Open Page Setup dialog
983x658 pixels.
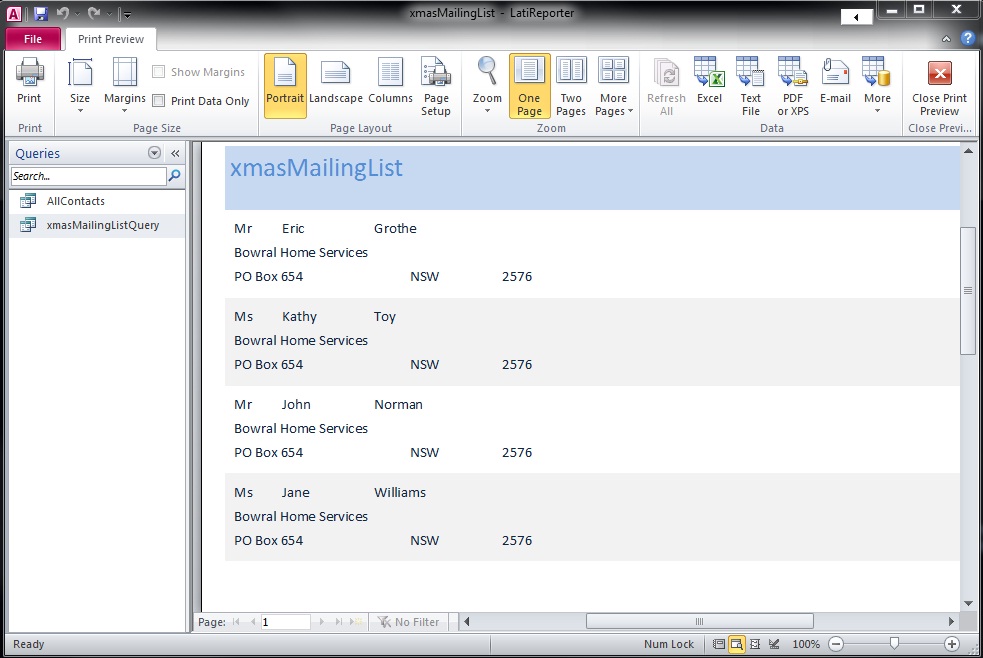click(x=436, y=86)
